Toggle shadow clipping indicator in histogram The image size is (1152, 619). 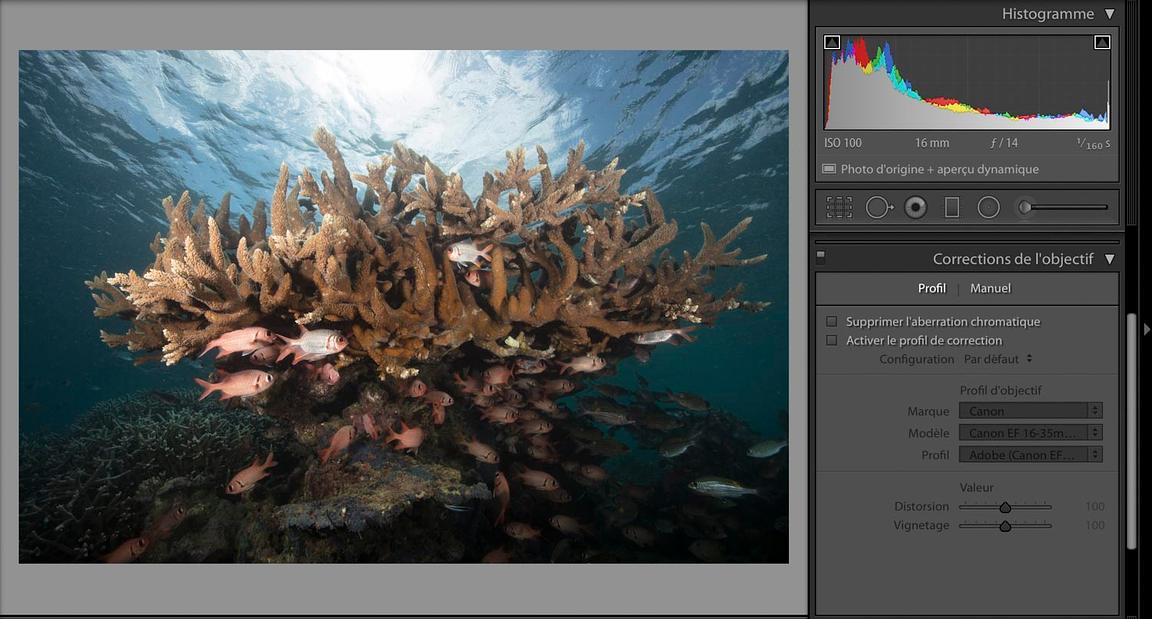pyautogui.click(x=832, y=42)
